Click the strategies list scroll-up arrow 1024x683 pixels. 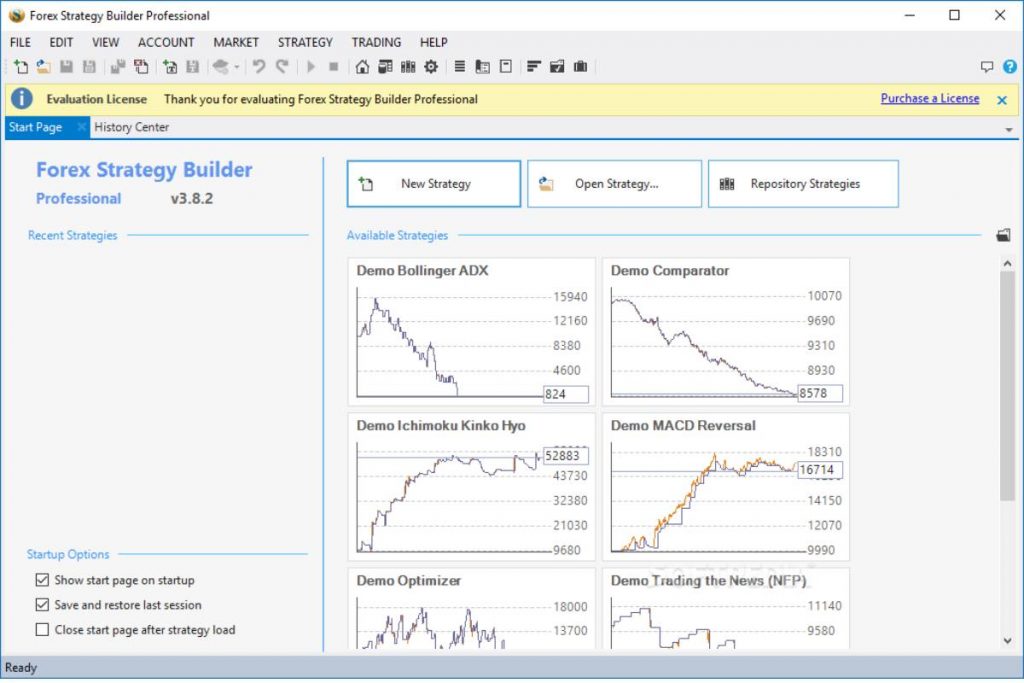1007,264
